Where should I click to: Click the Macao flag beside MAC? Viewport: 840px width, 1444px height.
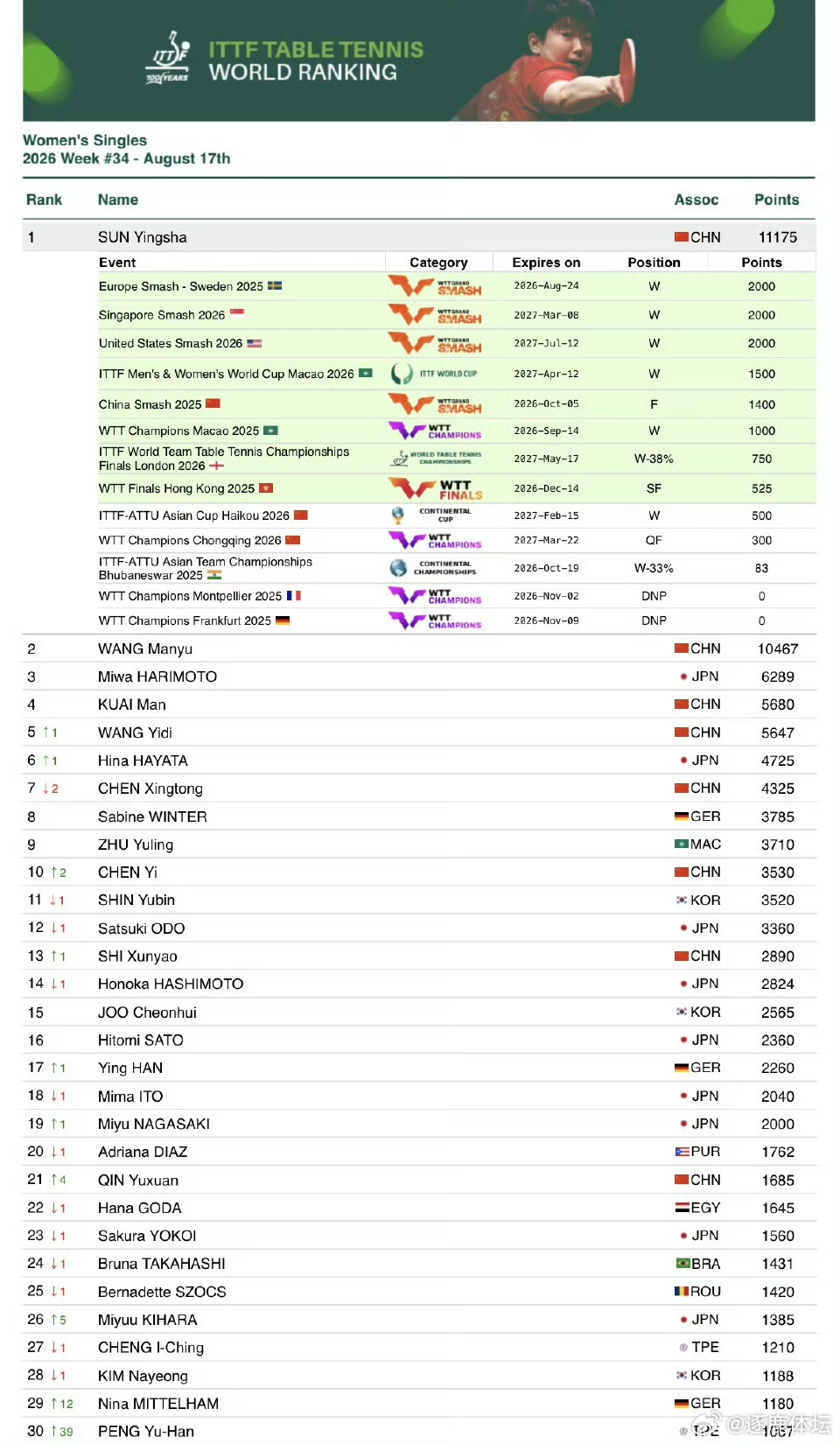(682, 845)
